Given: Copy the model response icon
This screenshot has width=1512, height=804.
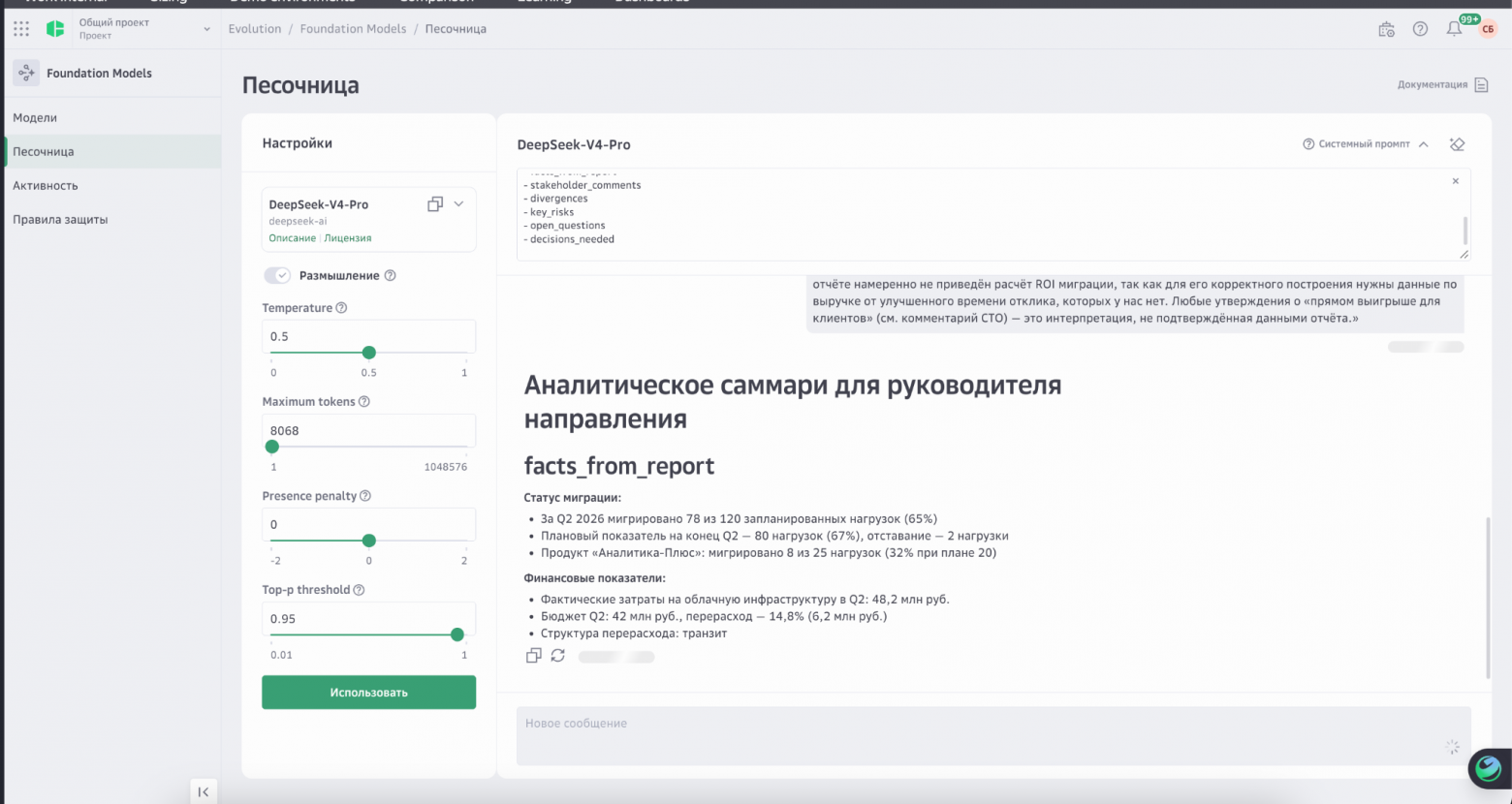Looking at the screenshot, I should click(x=533, y=656).
